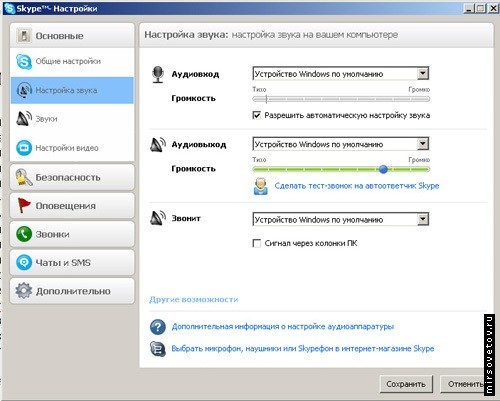Click the chat bubble icon beside Чаты и SMS
The width and height of the screenshot is (500, 401).
[x=24, y=262]
